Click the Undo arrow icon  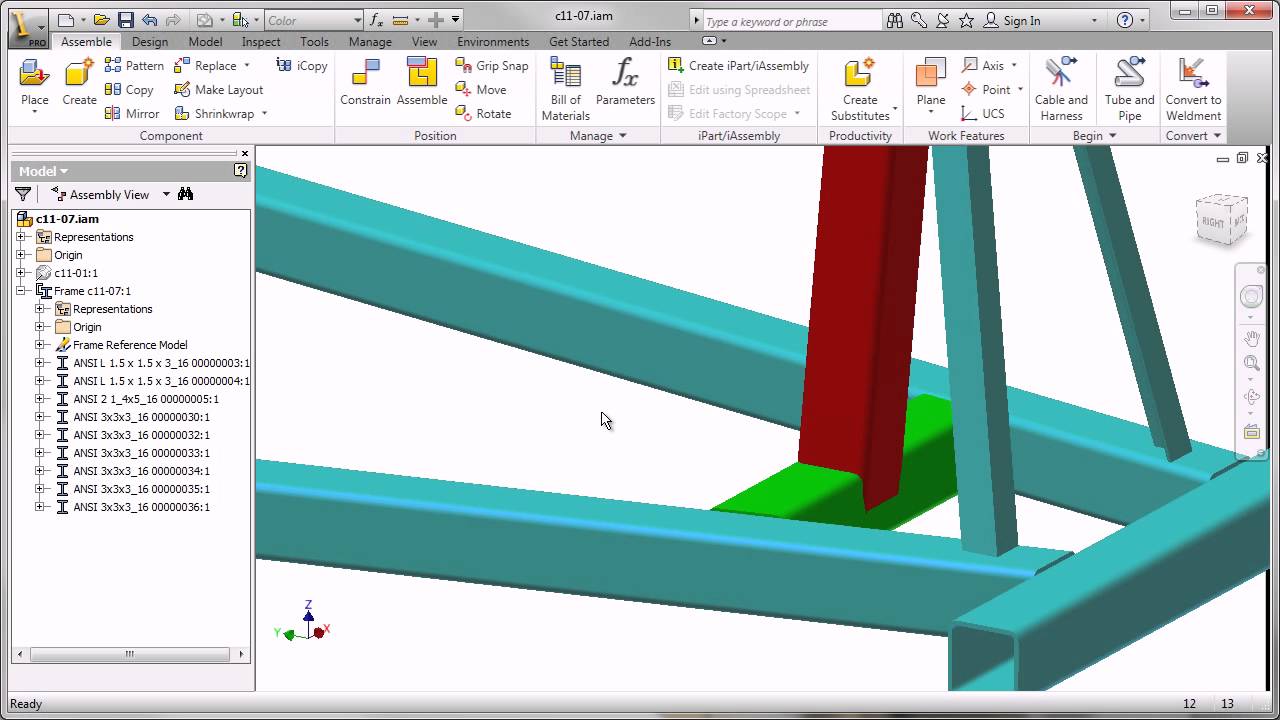(149, 20)
